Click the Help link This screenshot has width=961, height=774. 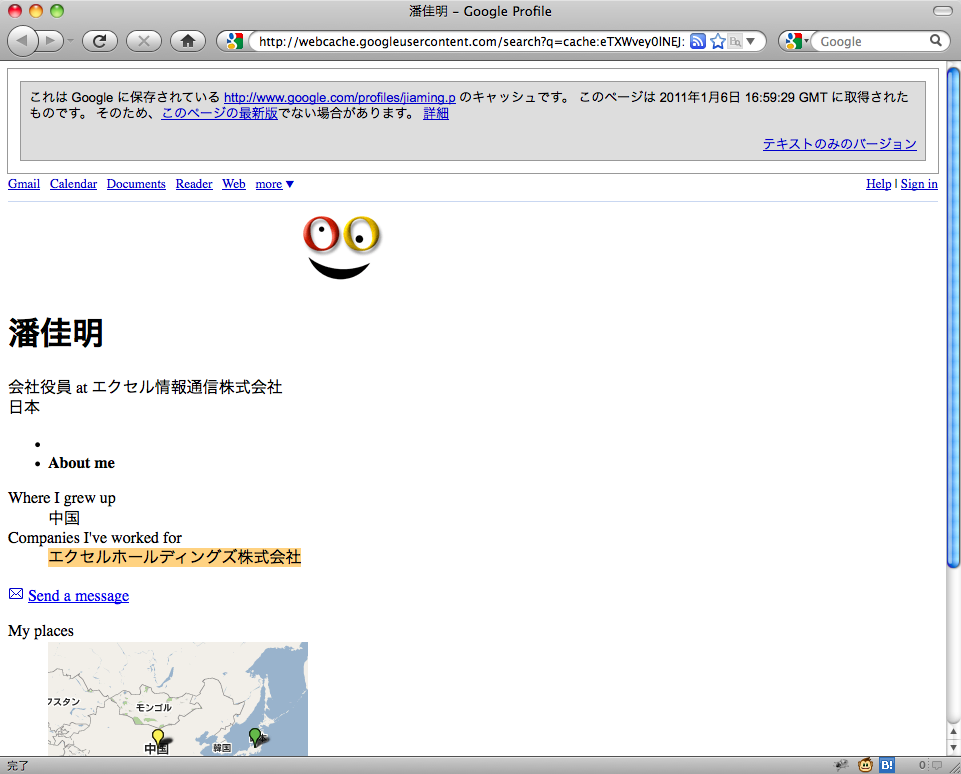click(x=878, y=184)
